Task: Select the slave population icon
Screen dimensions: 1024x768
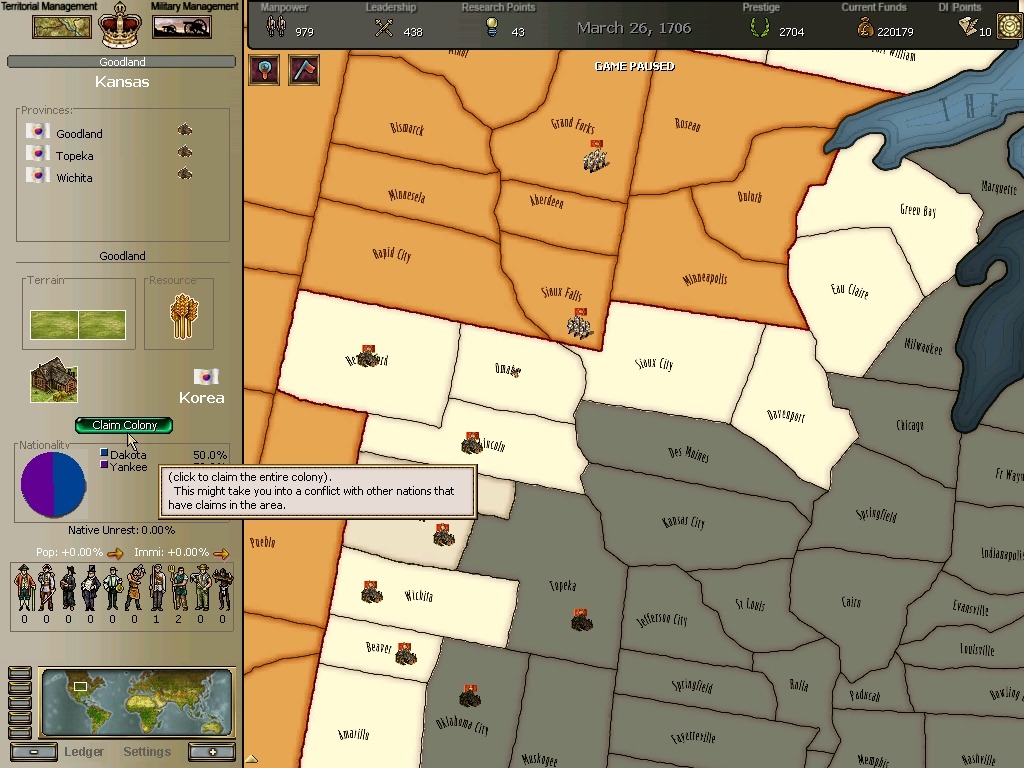Action: click(223, 588)
